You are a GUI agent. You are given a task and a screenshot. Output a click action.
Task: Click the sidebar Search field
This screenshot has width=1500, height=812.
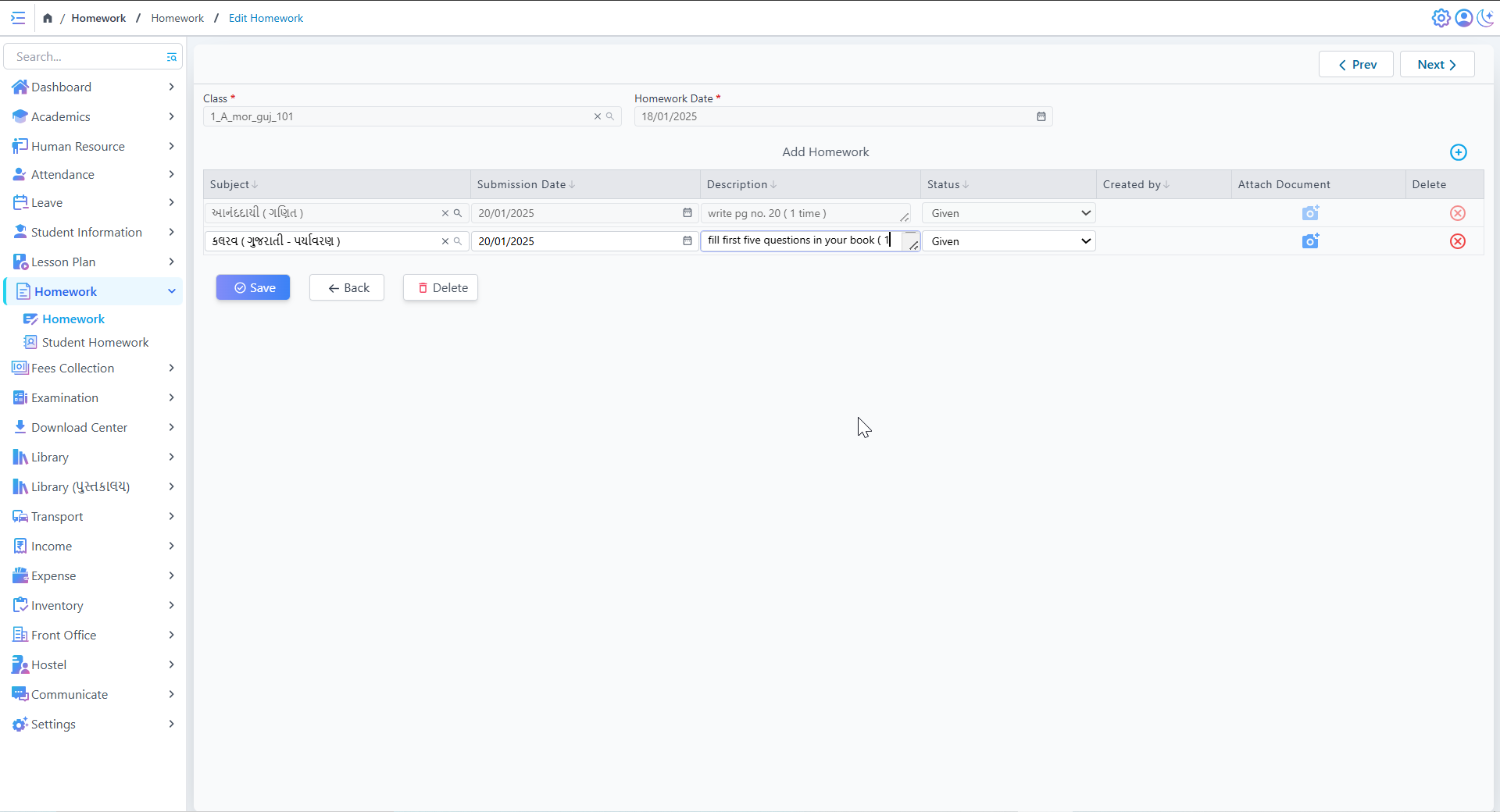86,57
